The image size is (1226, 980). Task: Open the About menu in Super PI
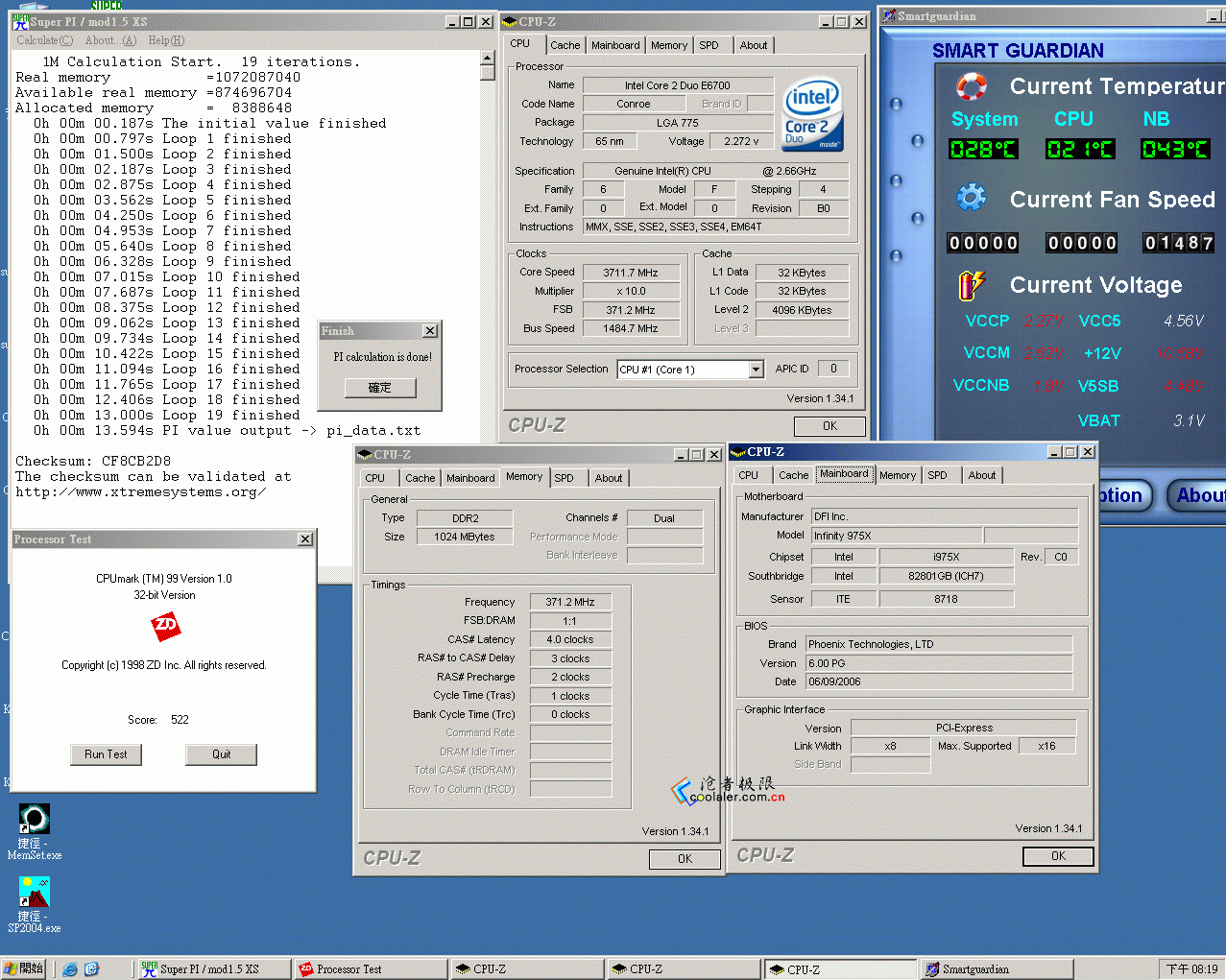pos(110,40)
